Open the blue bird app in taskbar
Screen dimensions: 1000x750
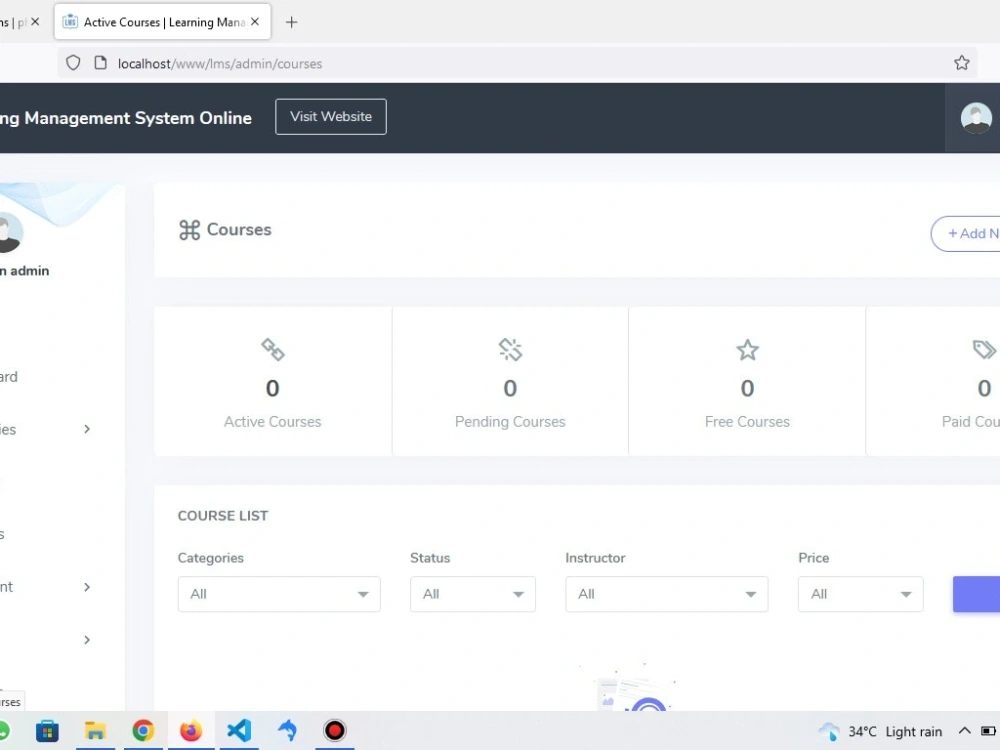pyautogui.click(x=287, y=730)
